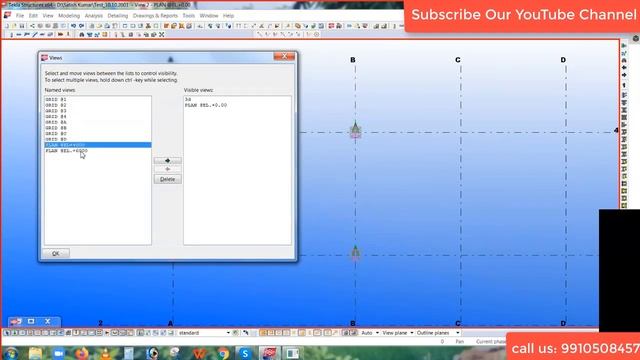Screen dimensions: 640x360
Task: Confirm the Views dialog with OK
Action: tap(56, 253)
